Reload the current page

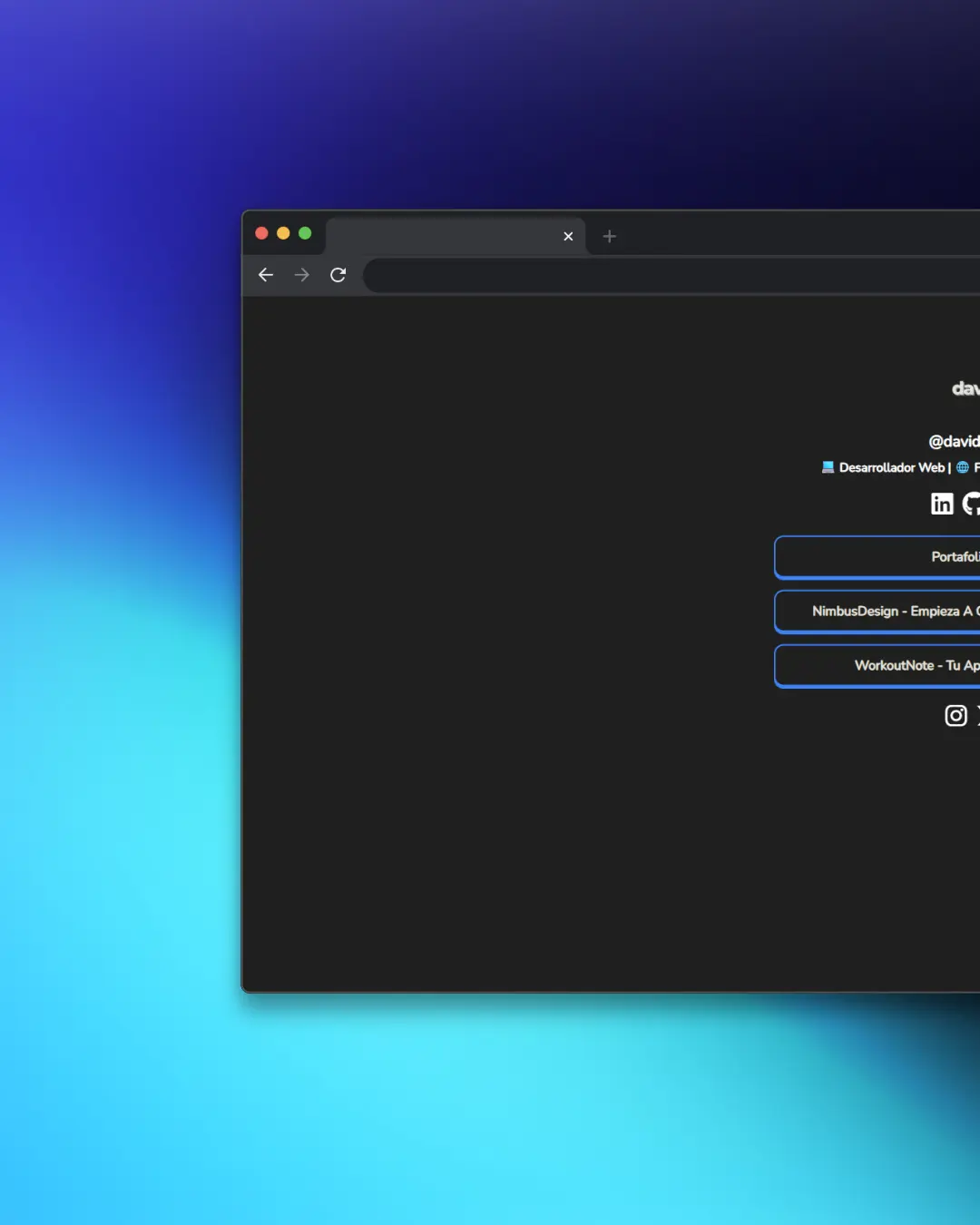(338, 275)
